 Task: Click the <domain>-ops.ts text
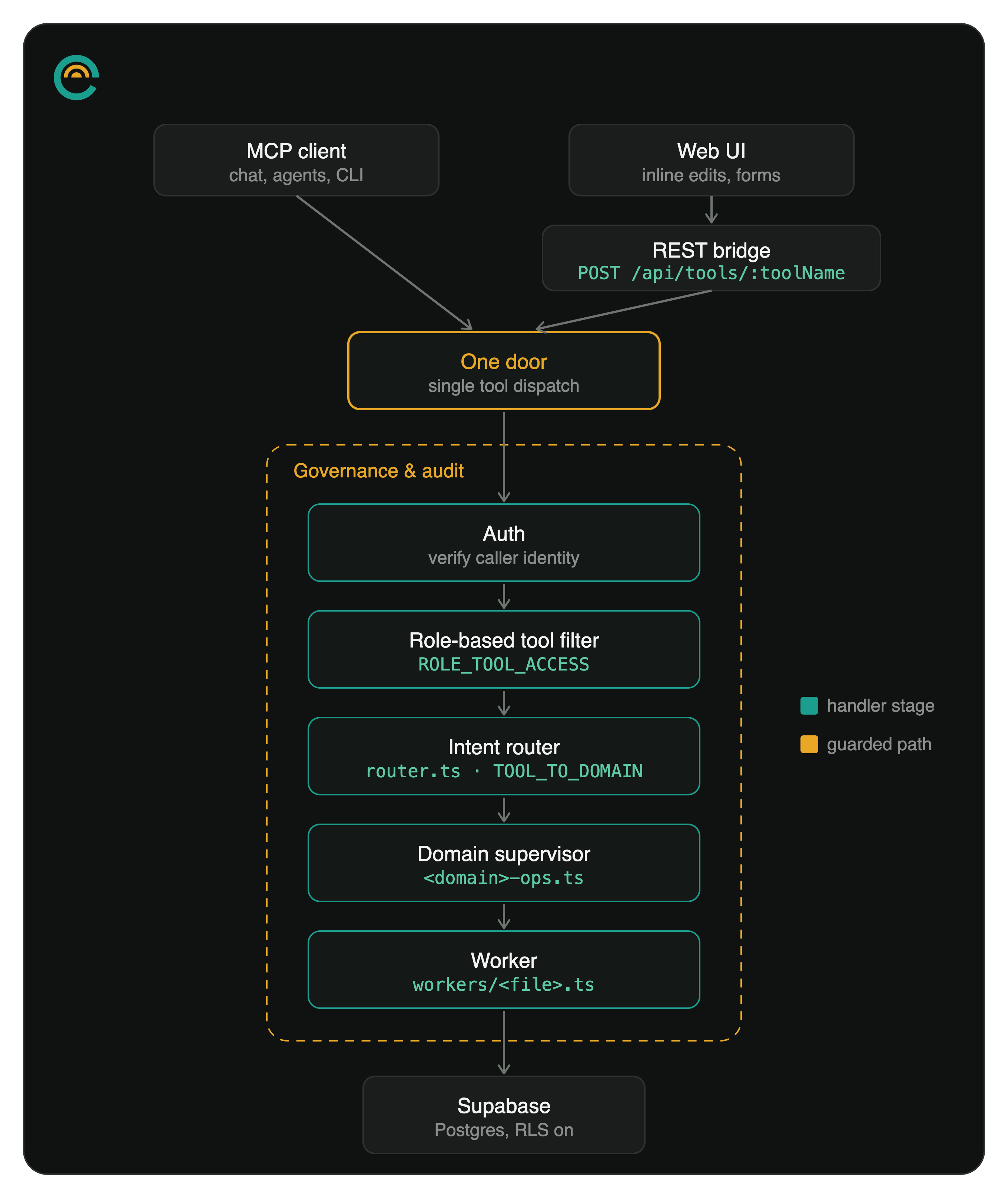(x=503, y=878)
